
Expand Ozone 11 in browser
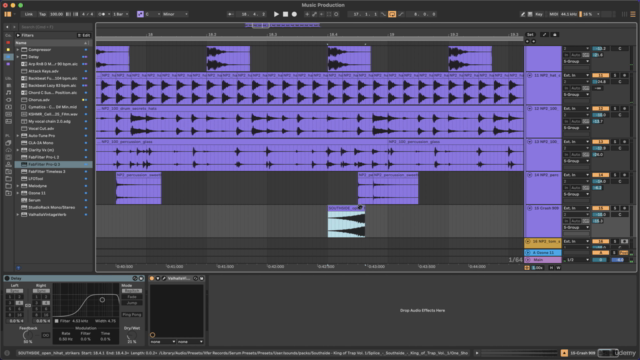click(x=18, y=193)
